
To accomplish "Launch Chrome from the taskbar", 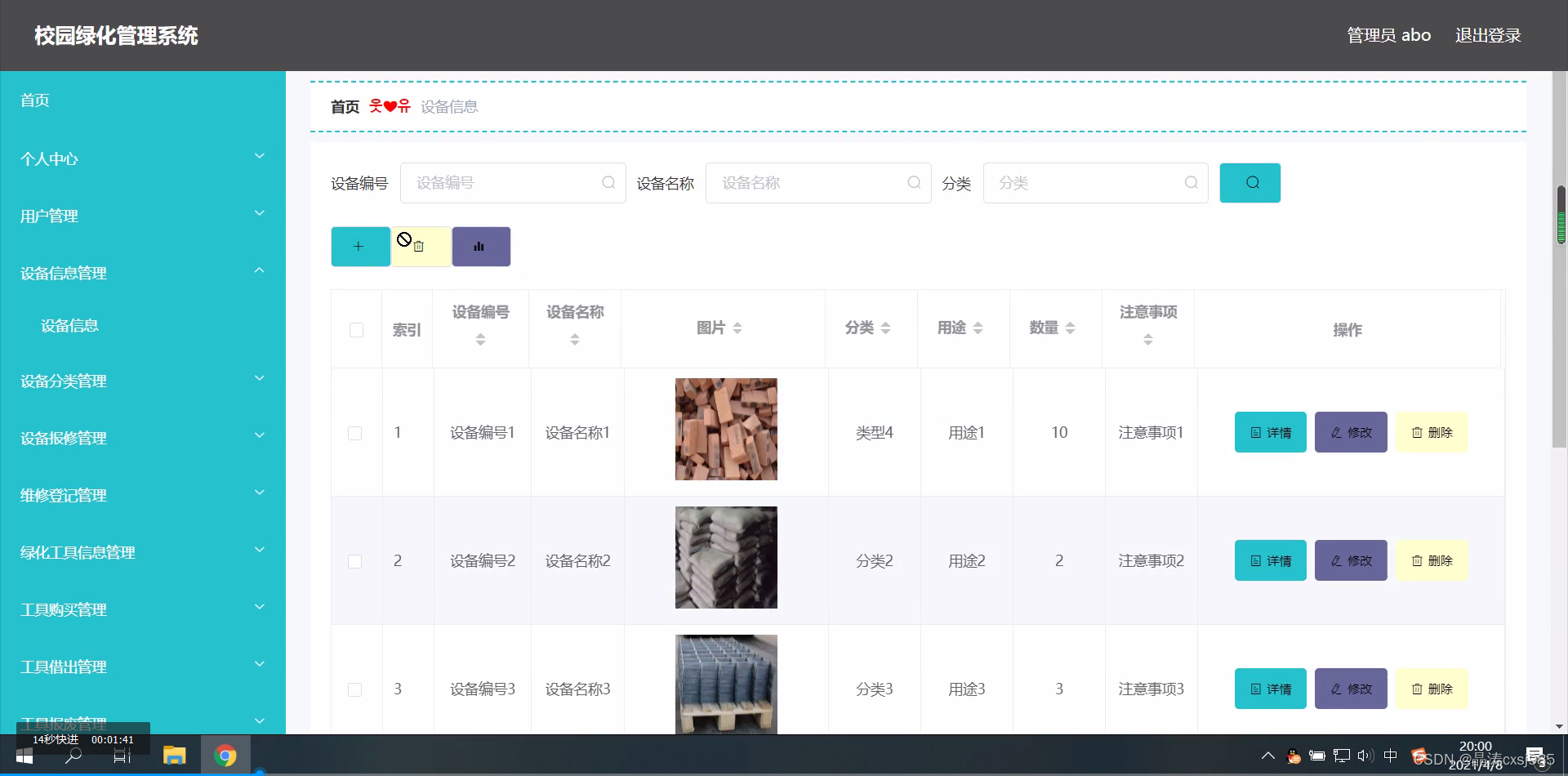I will coord(226,755).
